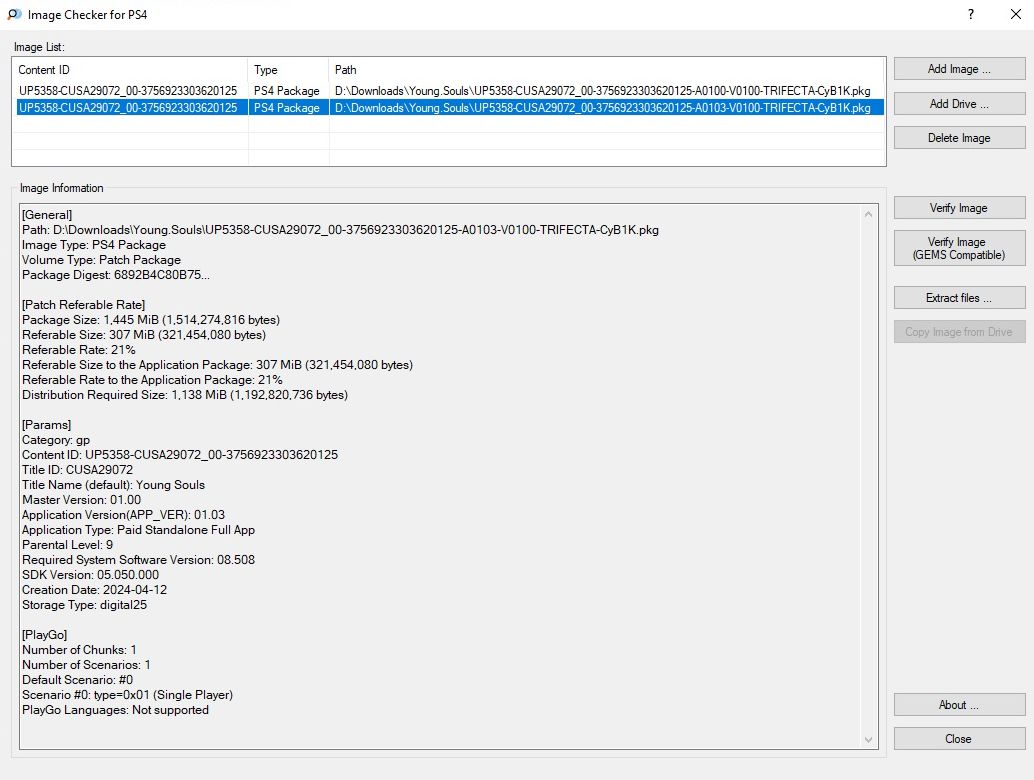Click the 'Master Version: 01.00' line
This screenshot has height=780, width=1034.
point(82,500)
